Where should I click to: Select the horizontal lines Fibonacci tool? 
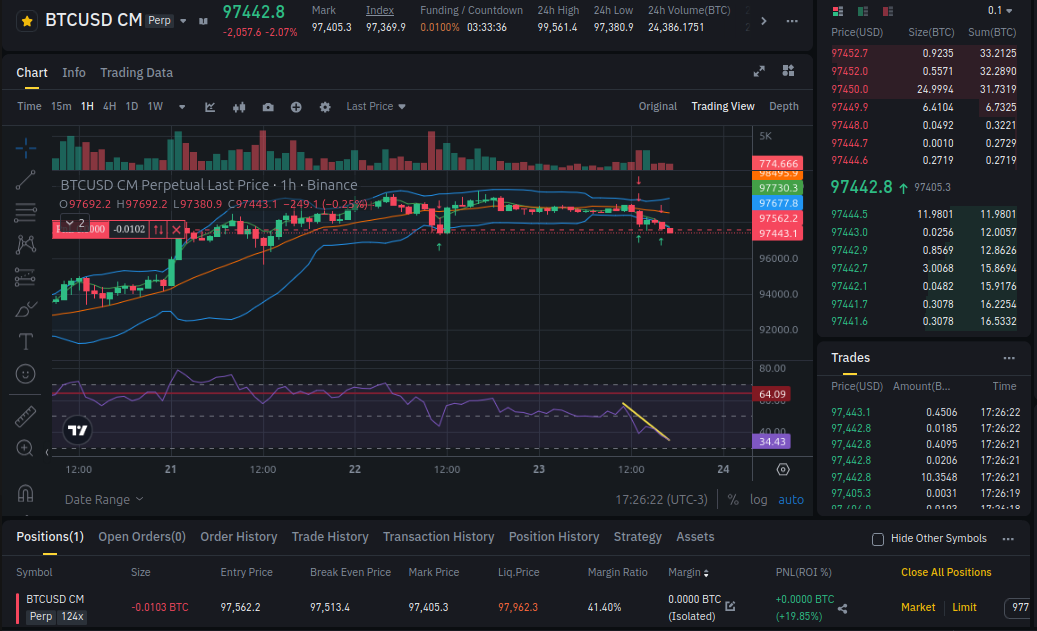point(25,212)
